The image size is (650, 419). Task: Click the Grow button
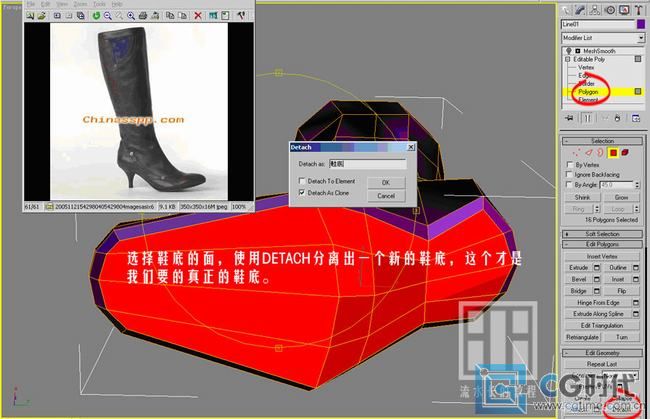pos(621,197)
